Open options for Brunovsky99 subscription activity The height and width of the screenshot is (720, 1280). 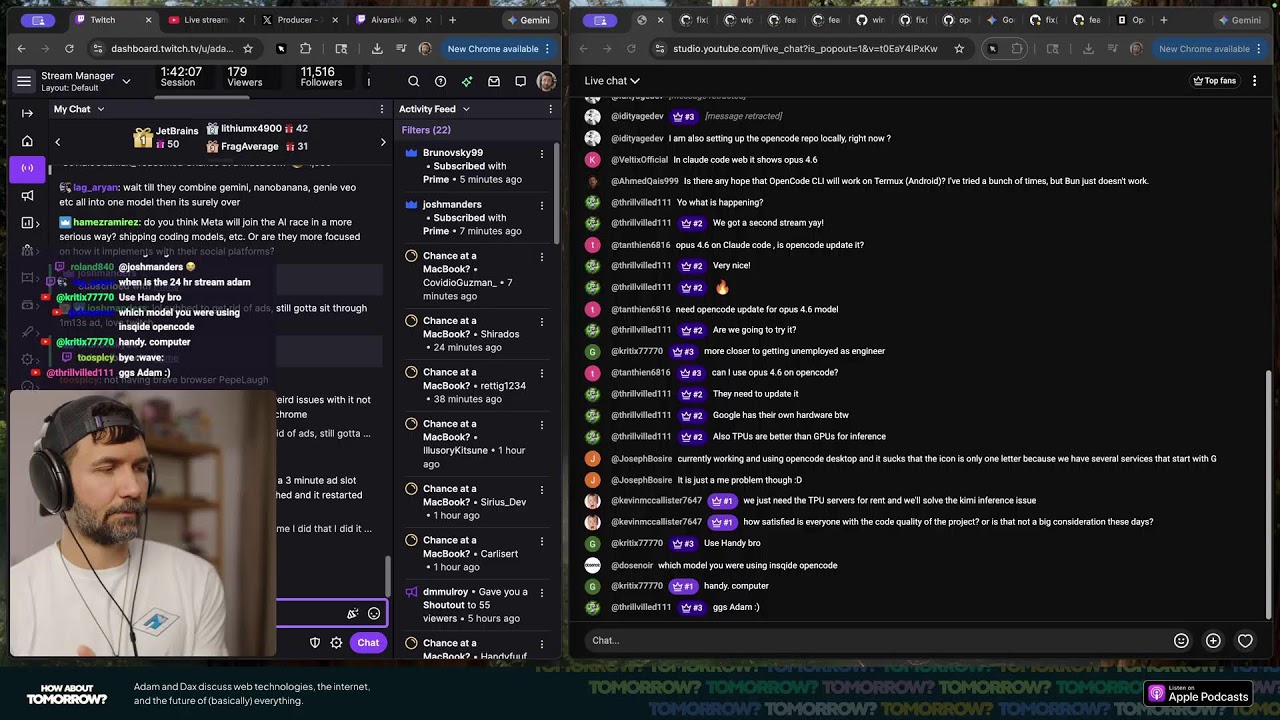(542, 154)
